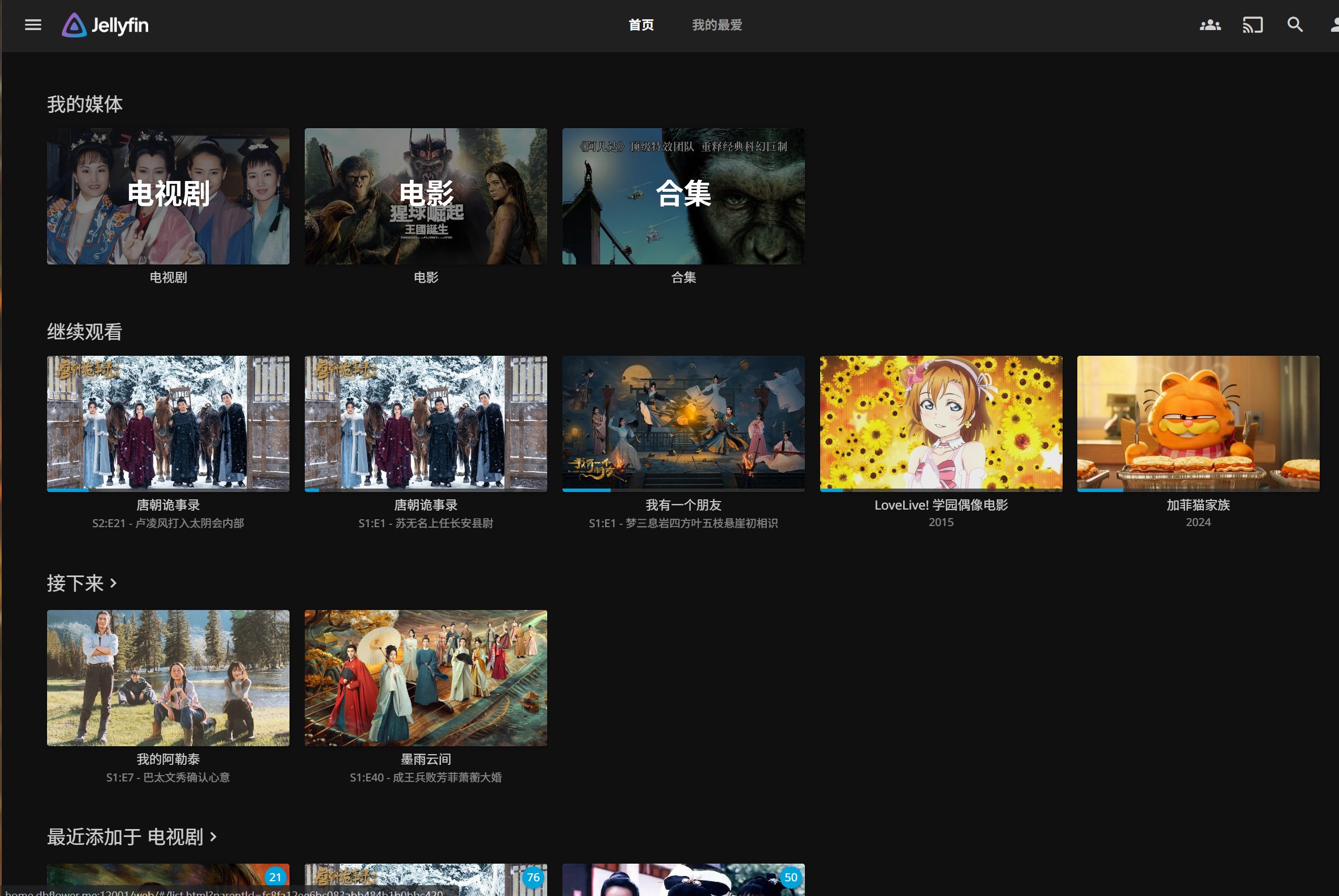Open the SyncPlay group icon
Image resolution: width=1339 pixels, height=896 pixels.
pyautogui.click(x=1209, y=24)
